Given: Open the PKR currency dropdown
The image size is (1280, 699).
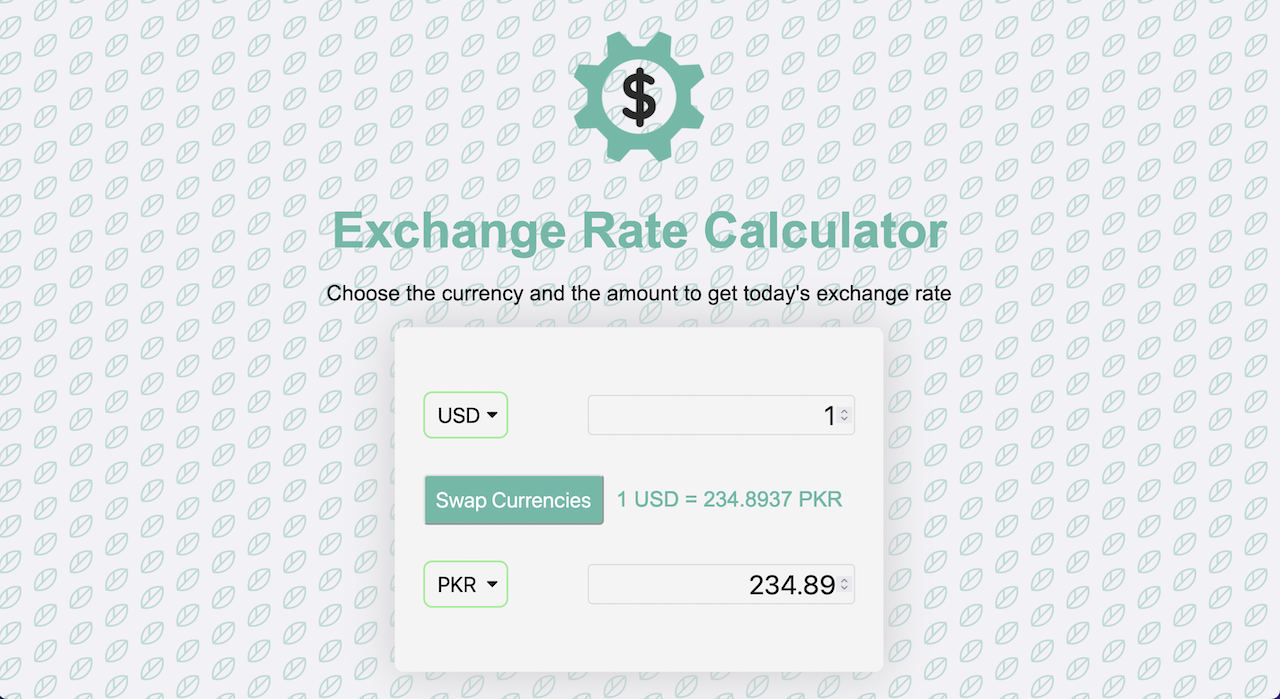Looking at the screenshot, I should [465, 584].
